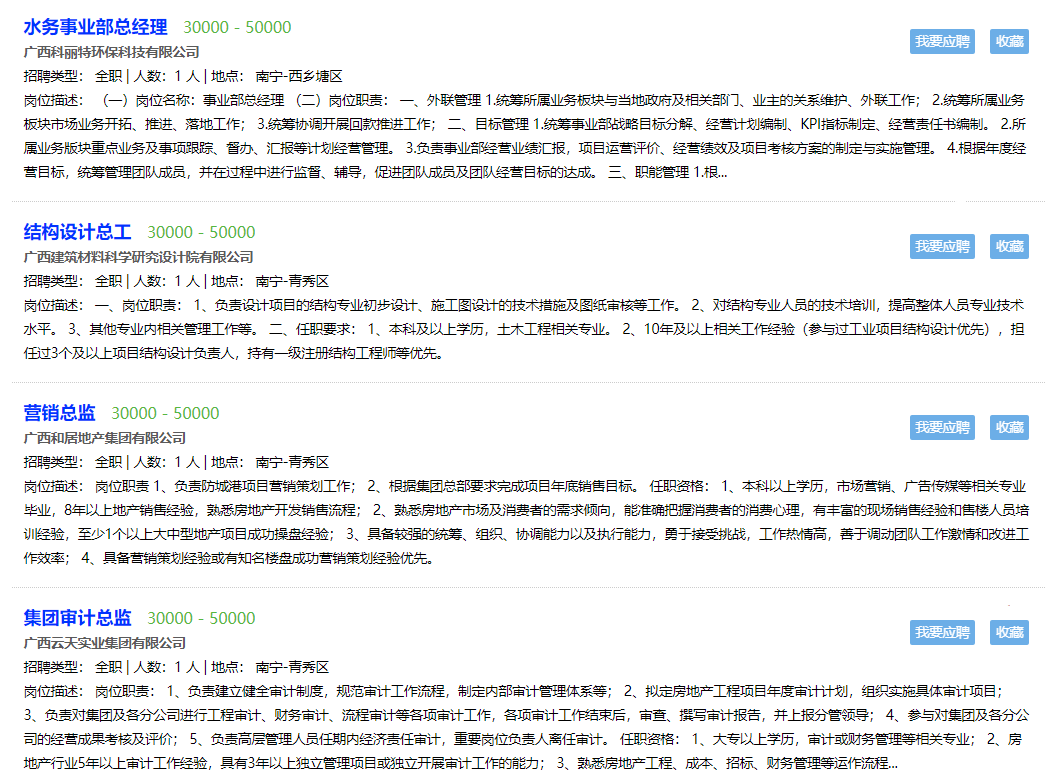Image resolution: width=1052 pixels, height=784 pixels.
Task: Click 收藏 for the 集团审计总监 listing
Action: 1009,632
